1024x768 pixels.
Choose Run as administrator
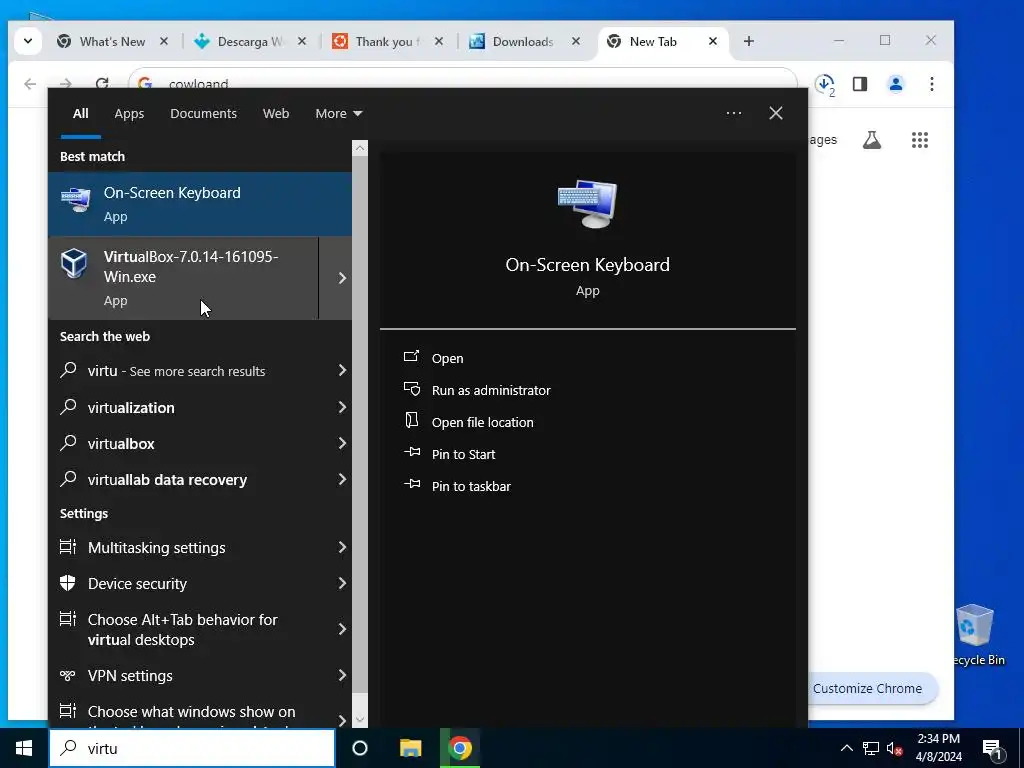491,391
